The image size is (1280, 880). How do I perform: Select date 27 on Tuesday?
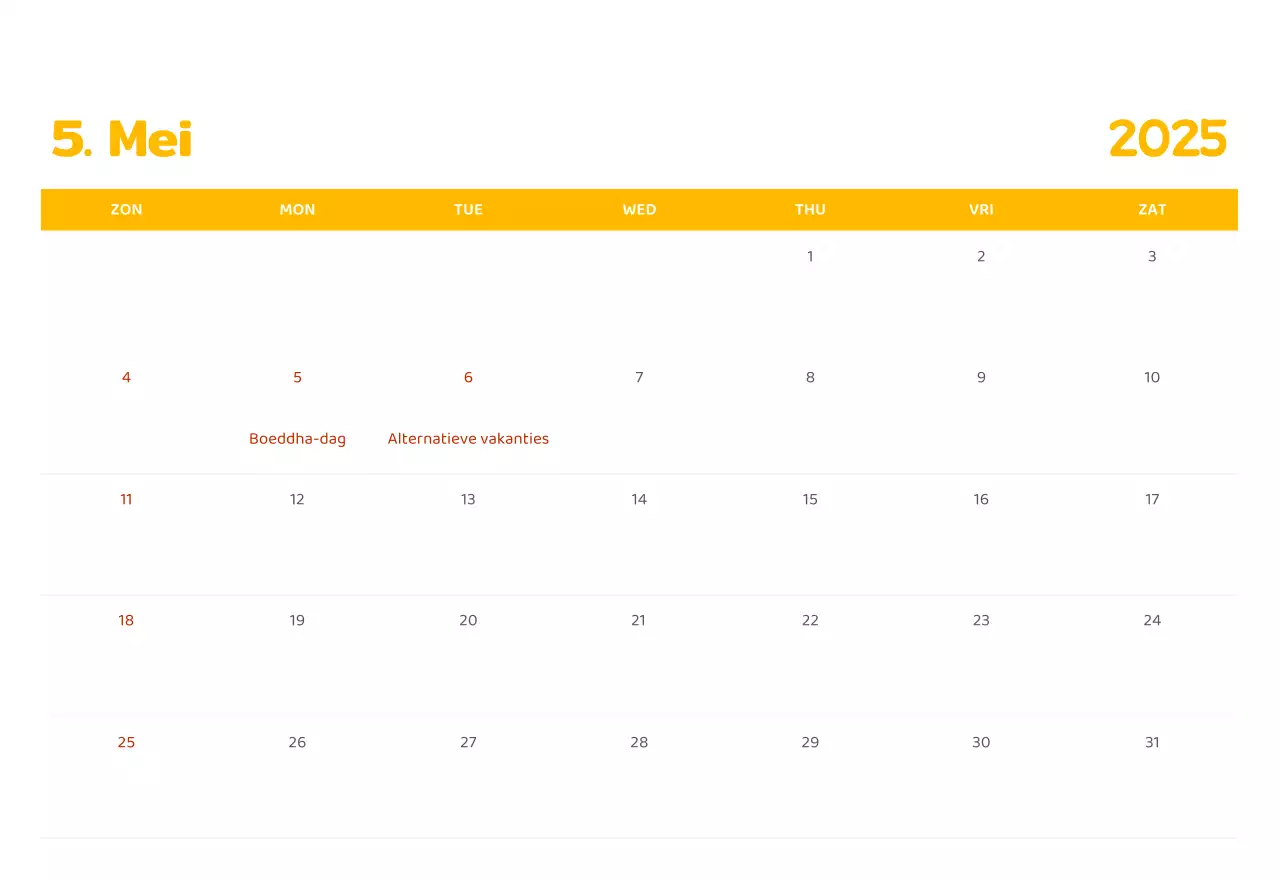468,742
